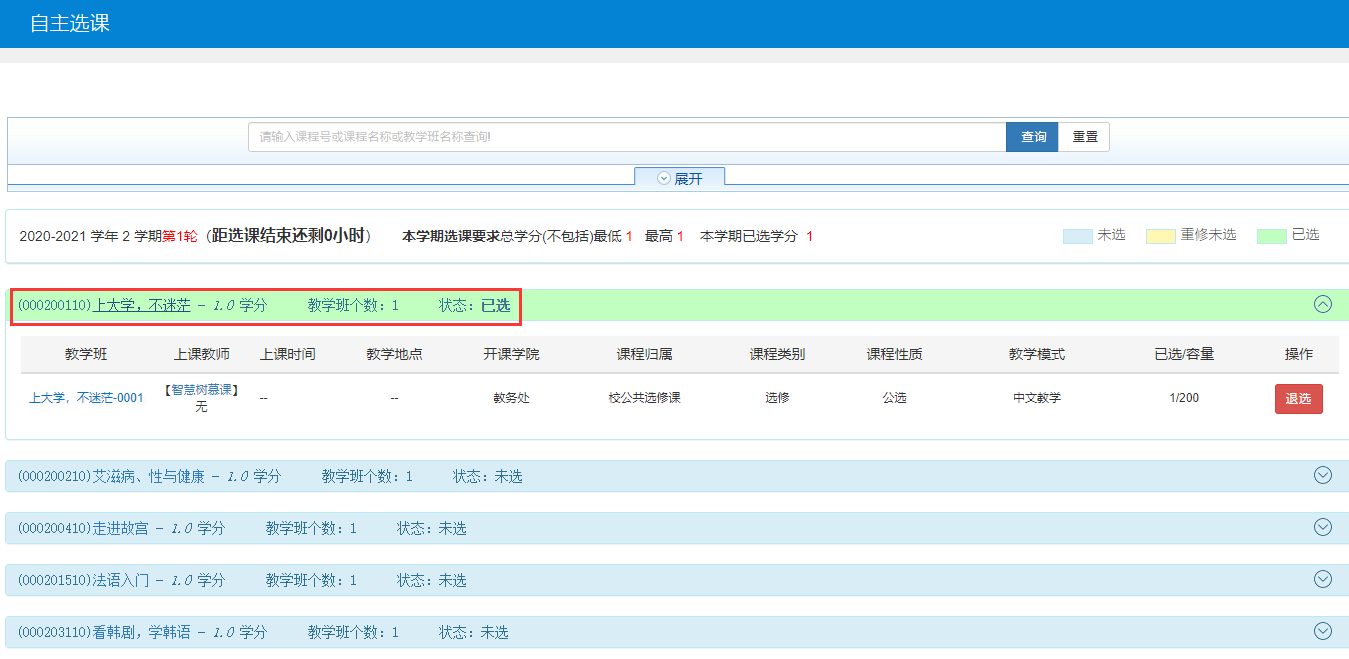Click the red 退选 drop course button

coord(1298,398)
